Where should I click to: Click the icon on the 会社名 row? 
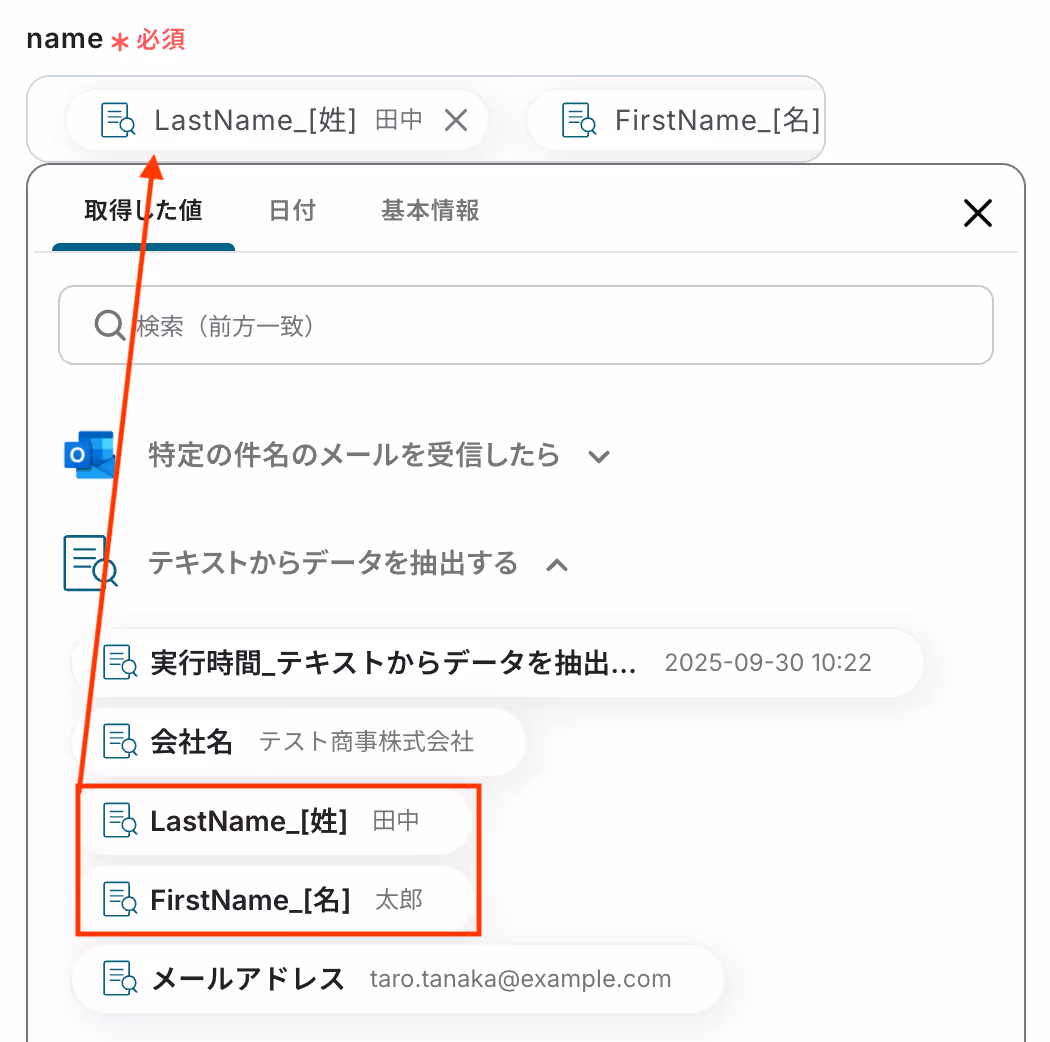(120, 741)
